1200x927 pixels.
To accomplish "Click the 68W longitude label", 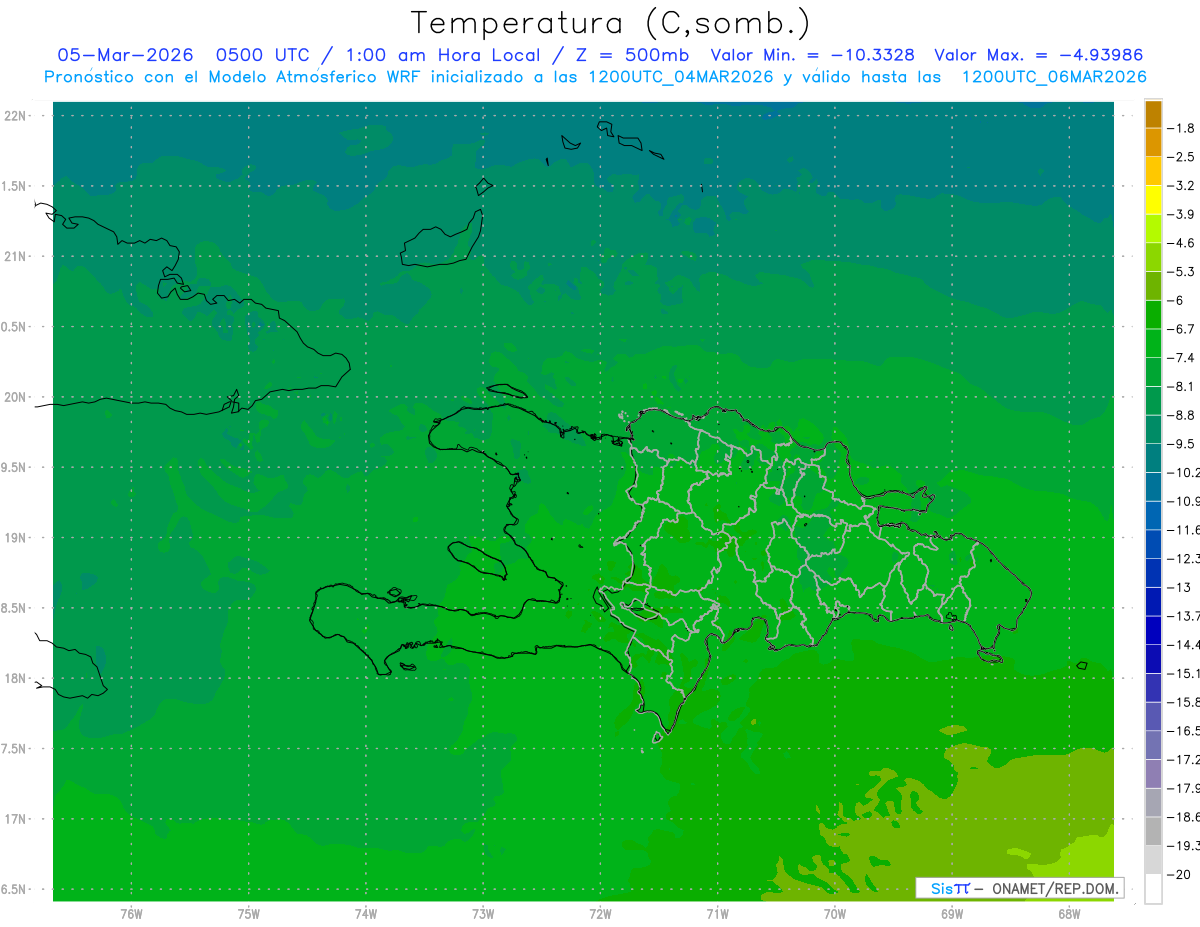I will [1068, 914].
